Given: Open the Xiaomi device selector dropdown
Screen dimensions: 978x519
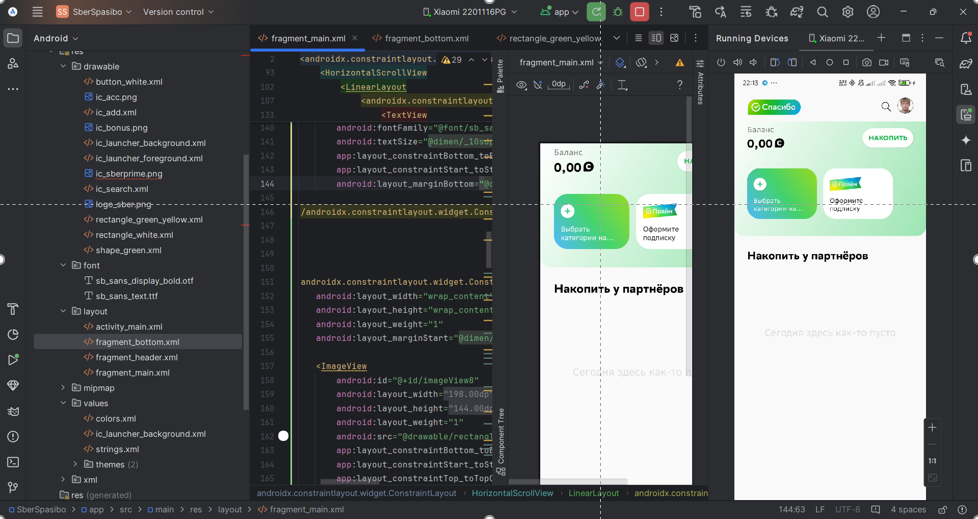Looking at the screenshot, I should (470, 12).
